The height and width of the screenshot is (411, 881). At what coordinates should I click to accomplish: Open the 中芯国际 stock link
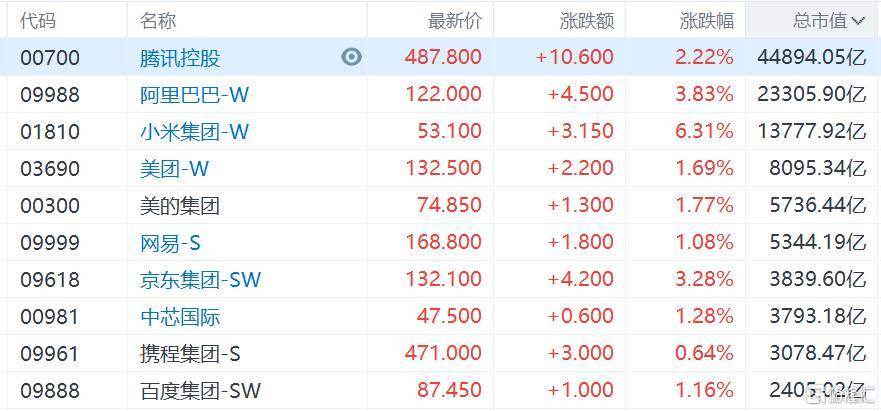click(x=180, y=317)
